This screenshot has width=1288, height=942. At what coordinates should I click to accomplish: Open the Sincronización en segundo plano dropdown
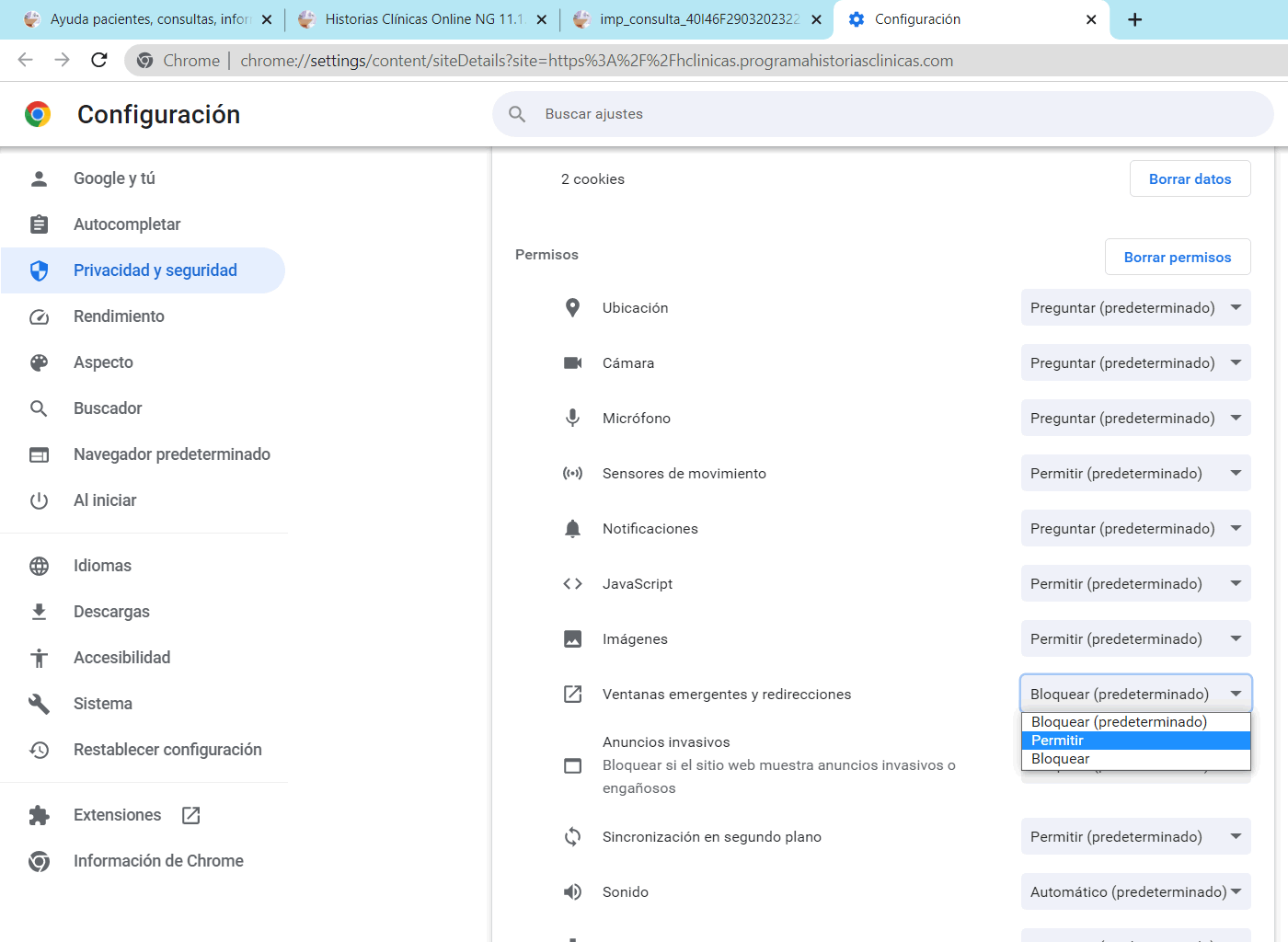click(1135, 836)
